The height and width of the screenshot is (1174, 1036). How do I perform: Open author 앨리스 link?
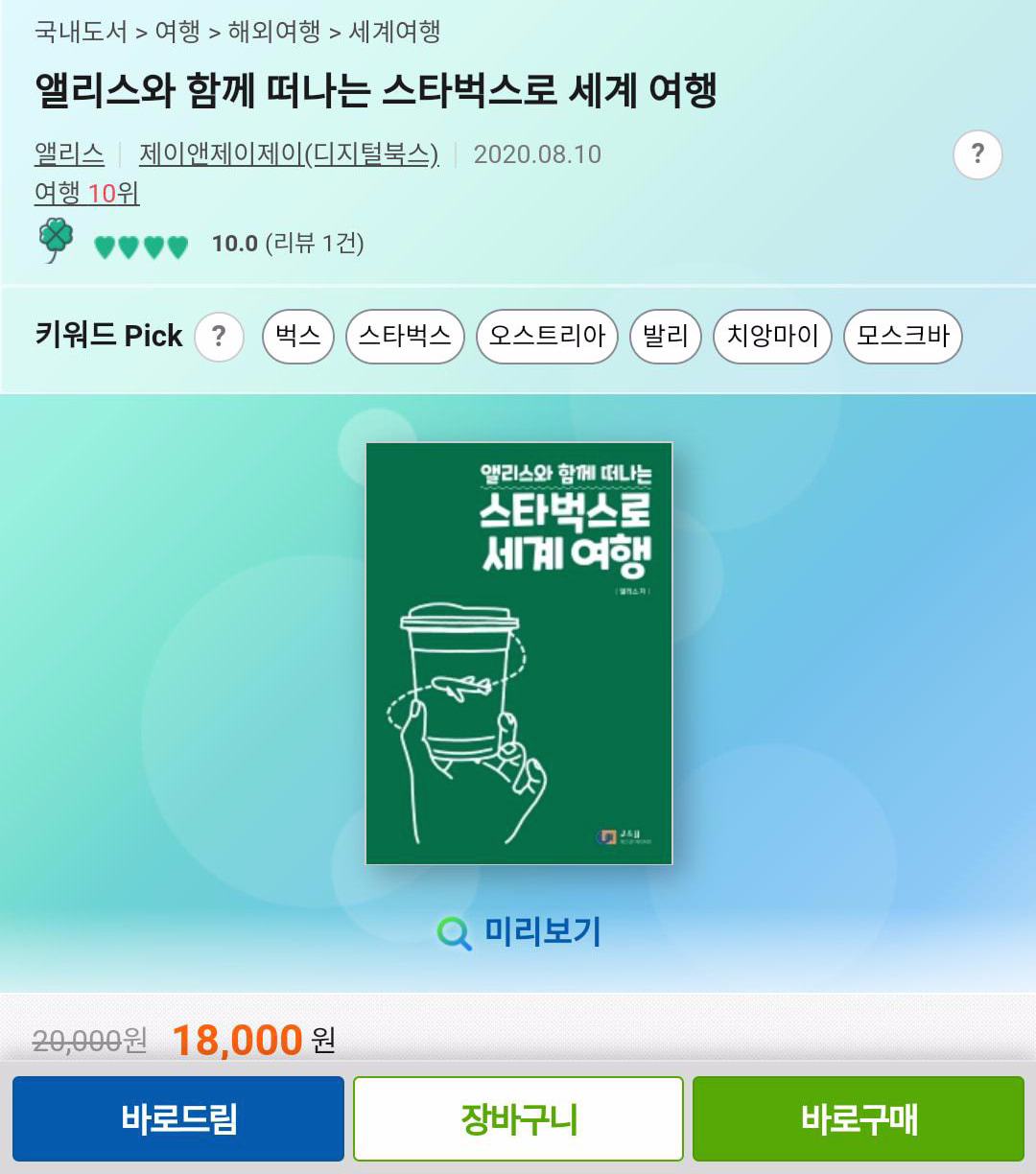(69, 154)
